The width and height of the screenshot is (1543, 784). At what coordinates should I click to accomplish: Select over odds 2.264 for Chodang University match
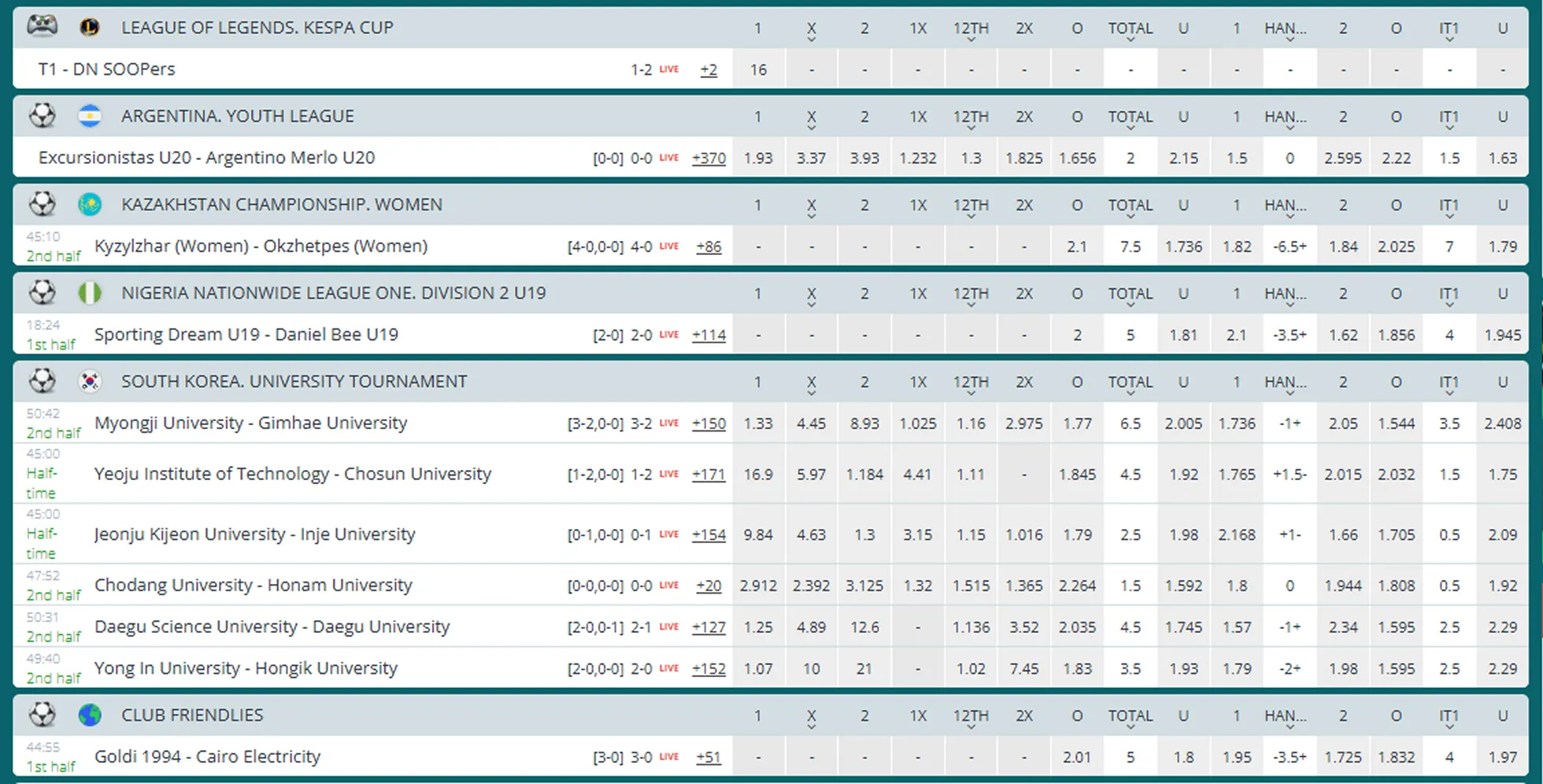(x=1077, y=586)
